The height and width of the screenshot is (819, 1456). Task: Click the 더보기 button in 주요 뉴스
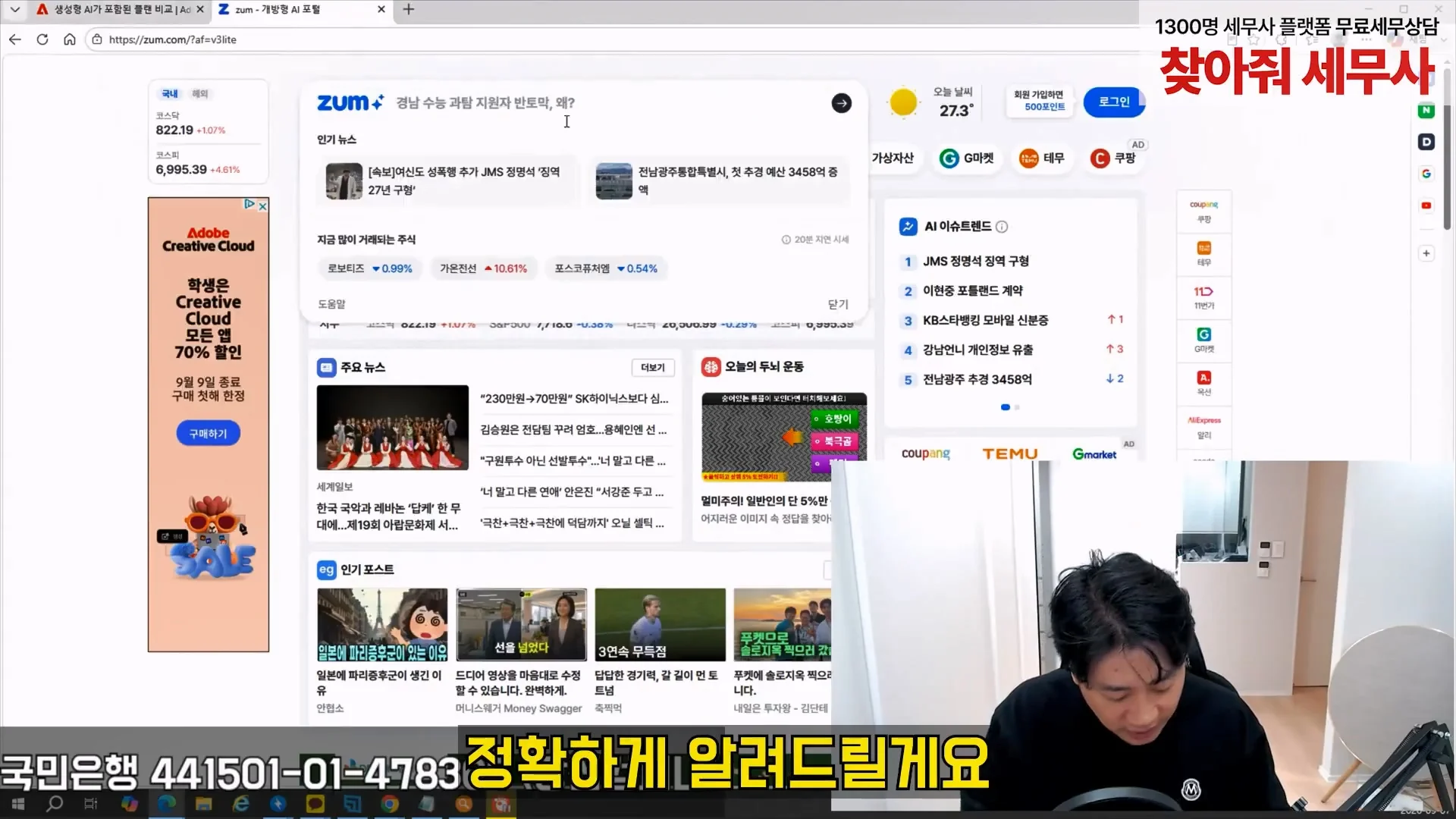653,368
